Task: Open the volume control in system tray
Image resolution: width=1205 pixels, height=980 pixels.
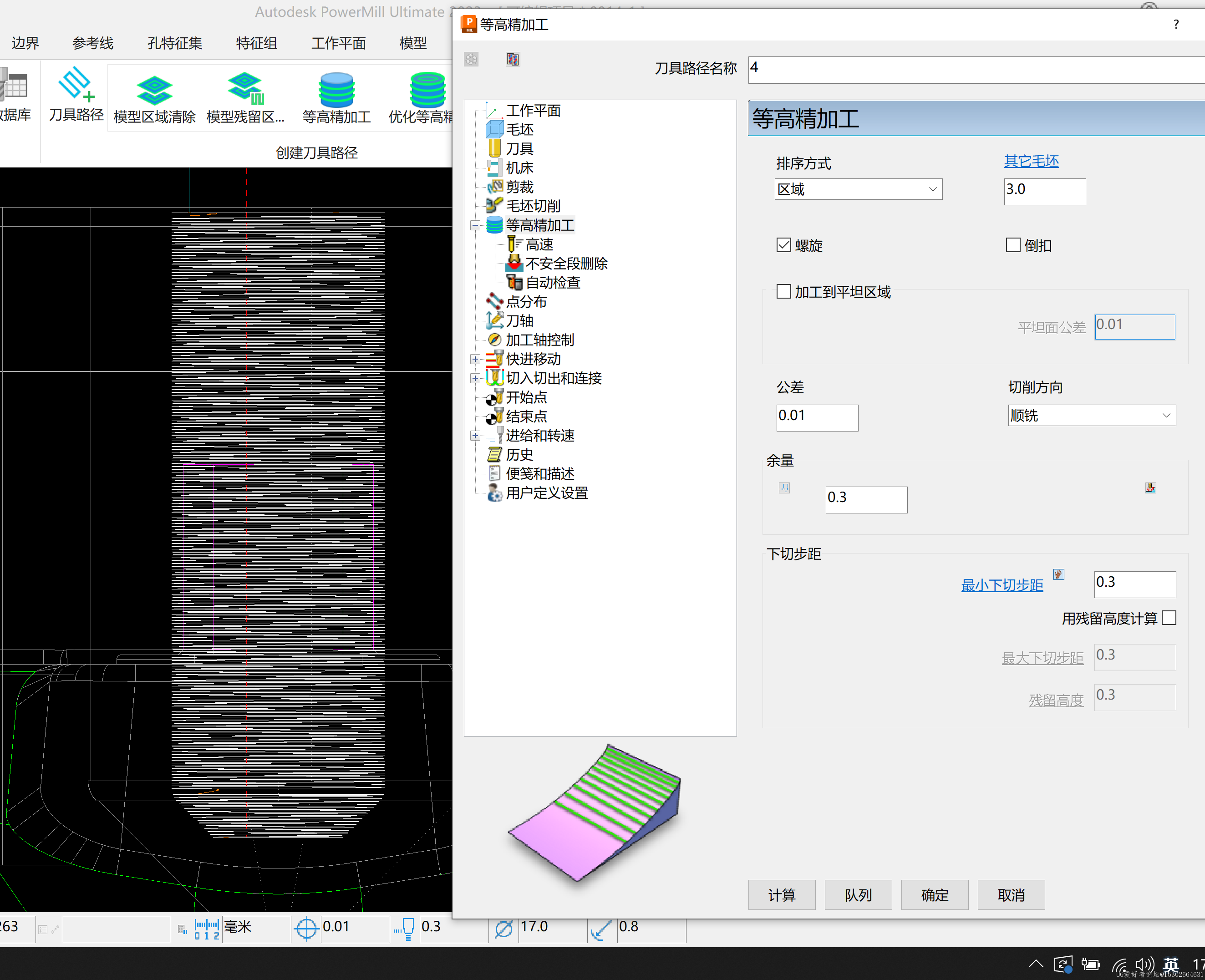Action: pos(1144,965)
